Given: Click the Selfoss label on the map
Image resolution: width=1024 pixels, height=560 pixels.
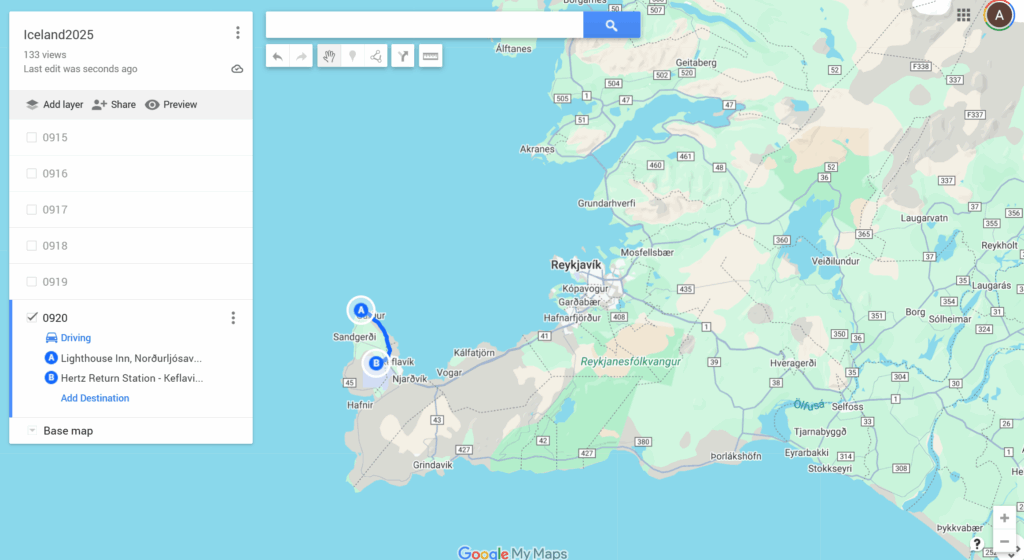Looking at the screenshot, I should coord(847,406).
